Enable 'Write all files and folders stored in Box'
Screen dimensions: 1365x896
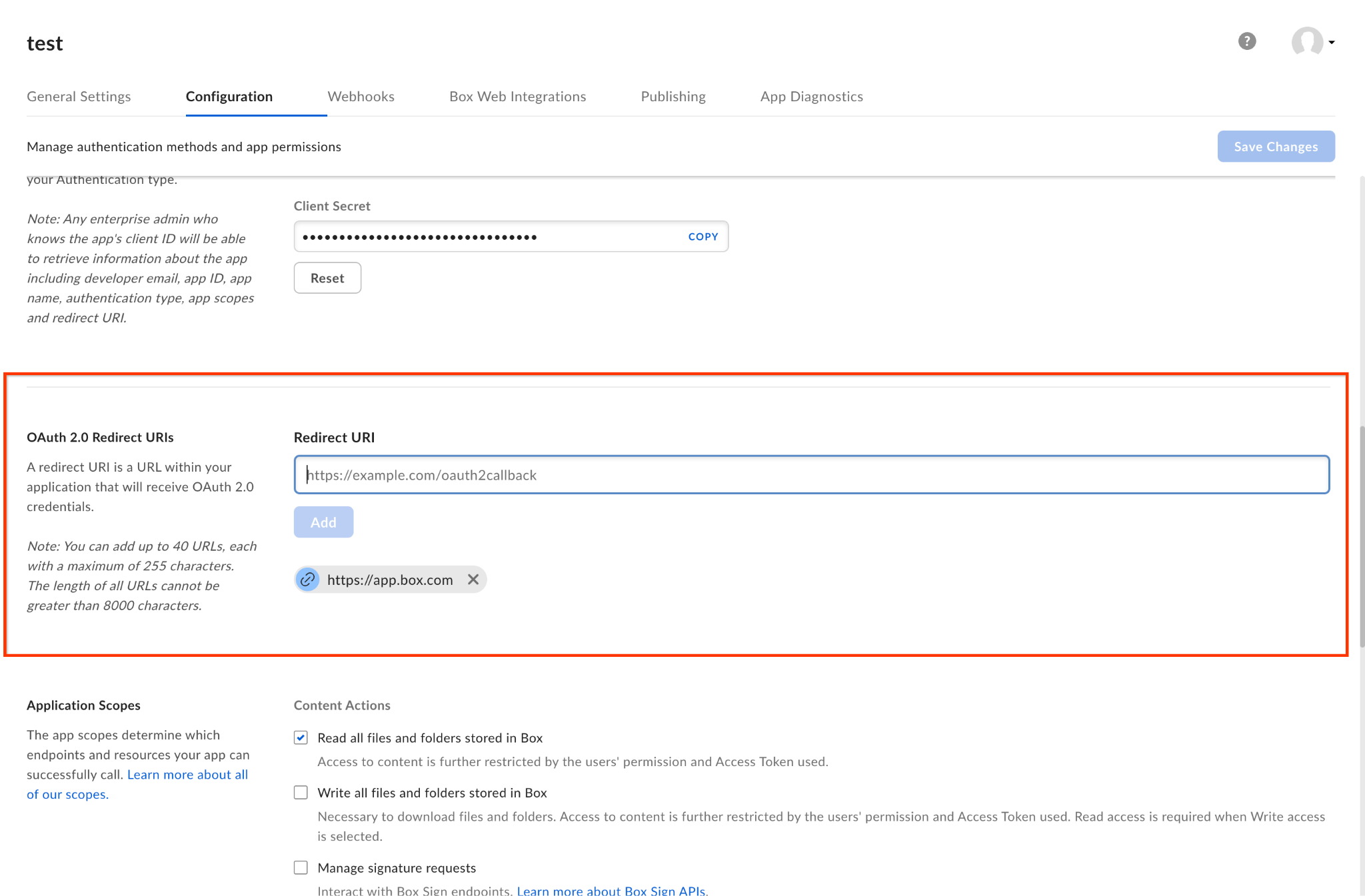pyautogui.click(x=301, y=792)
